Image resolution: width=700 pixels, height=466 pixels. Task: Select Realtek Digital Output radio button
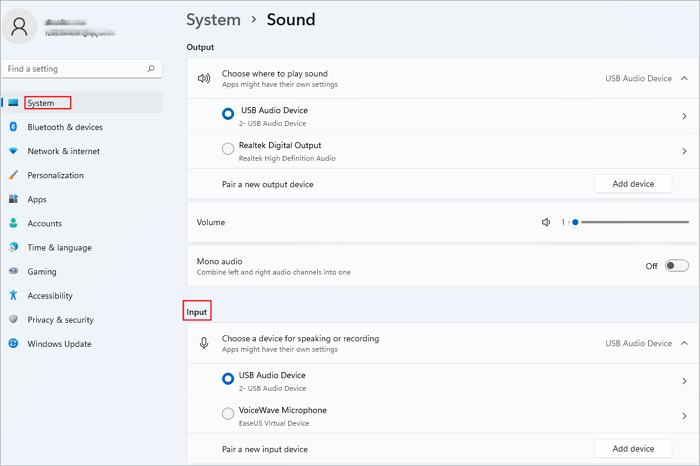228,151
